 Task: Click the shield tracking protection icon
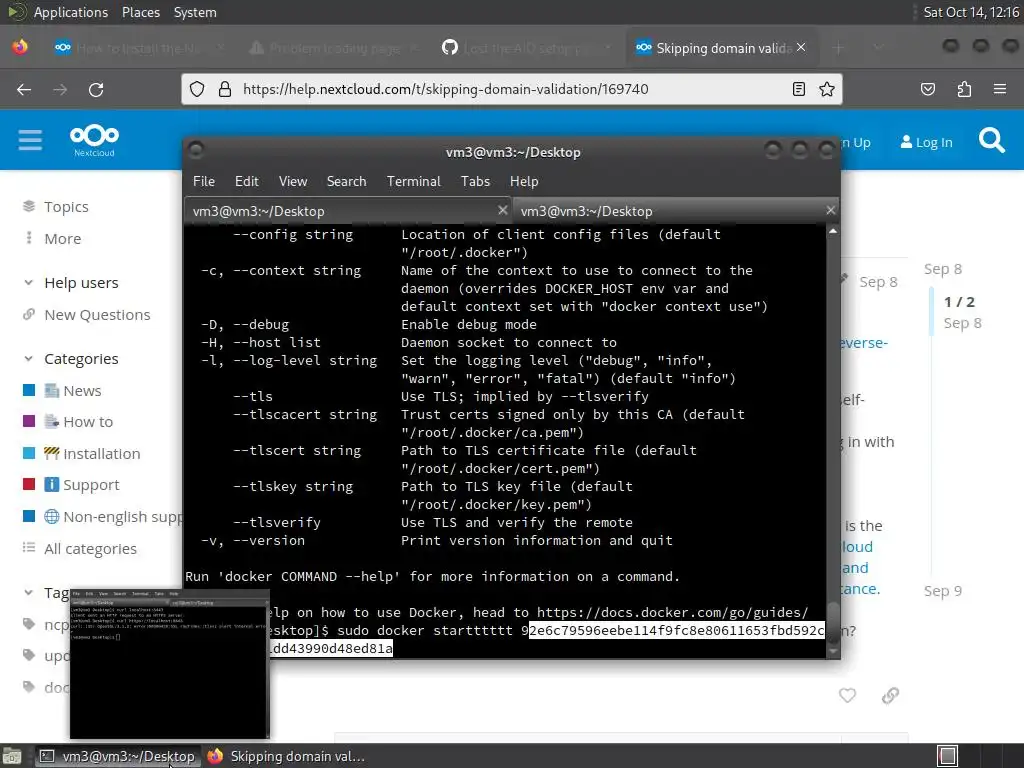(x=197, y=89)
